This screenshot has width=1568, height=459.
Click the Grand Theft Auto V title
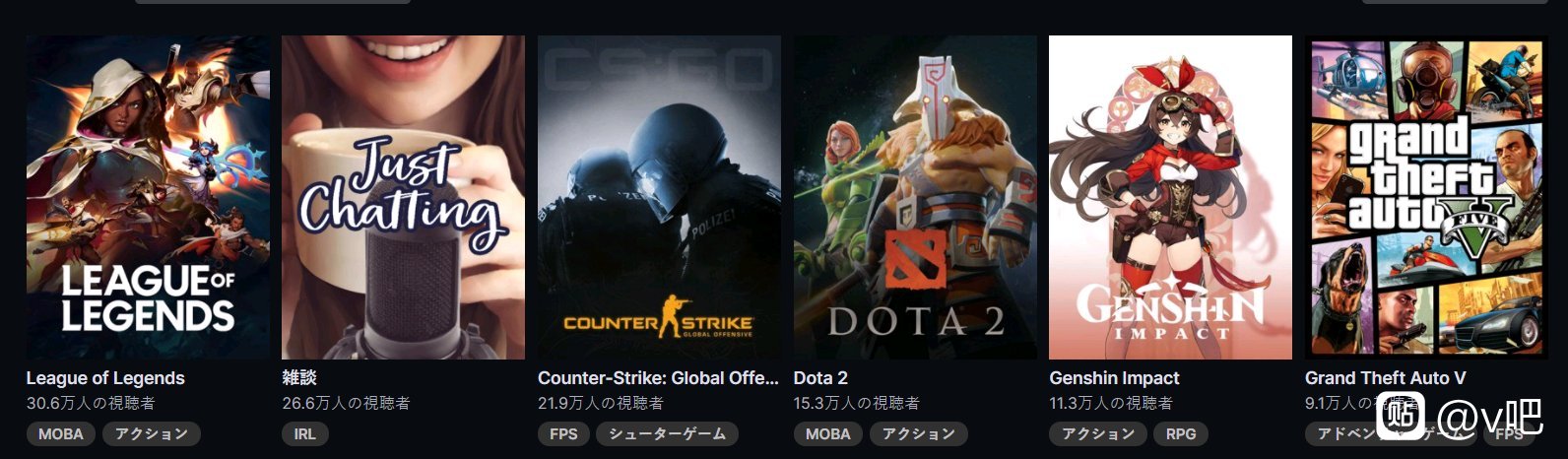[1385, 378]
